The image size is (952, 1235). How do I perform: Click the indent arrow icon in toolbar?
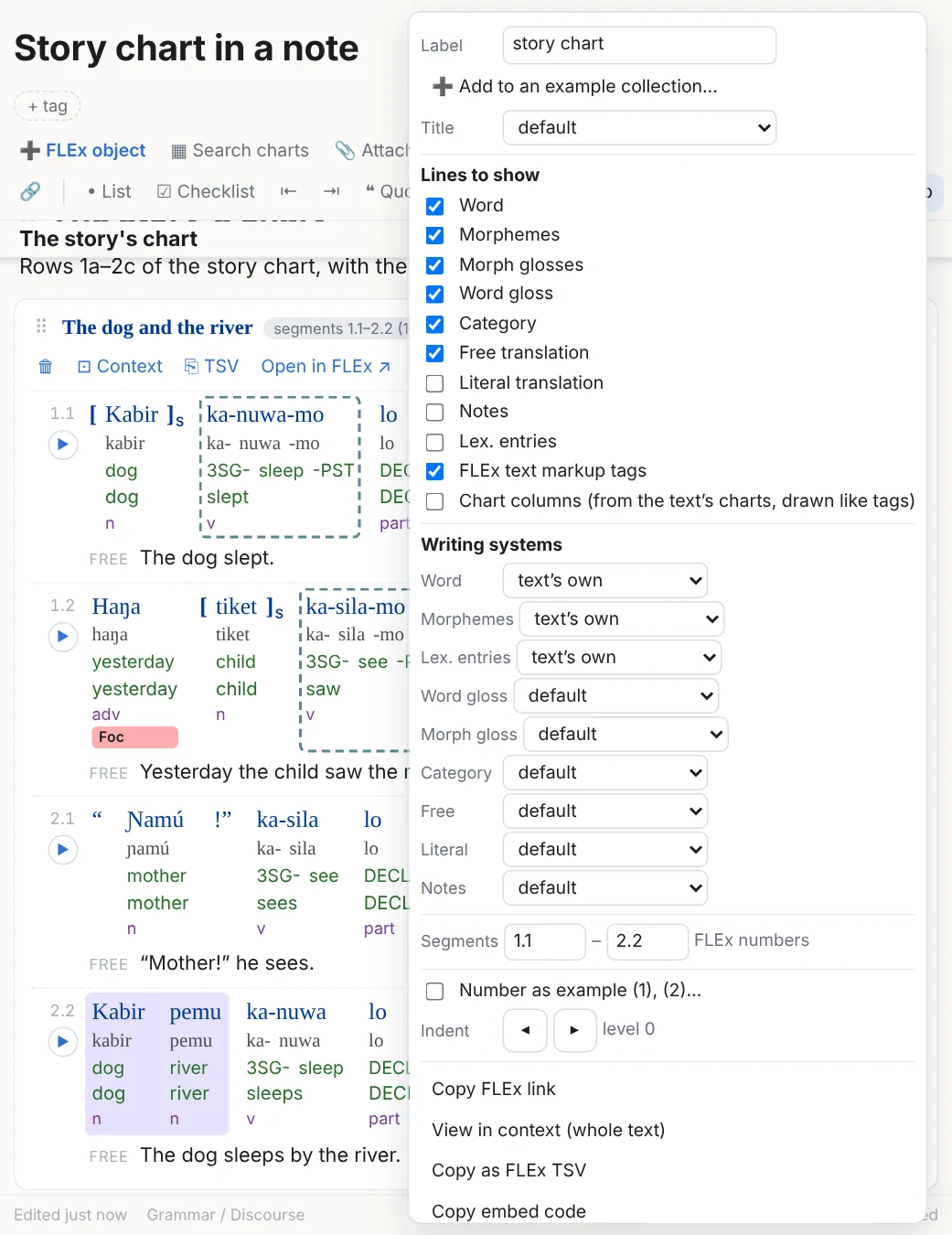pos(331,191)
